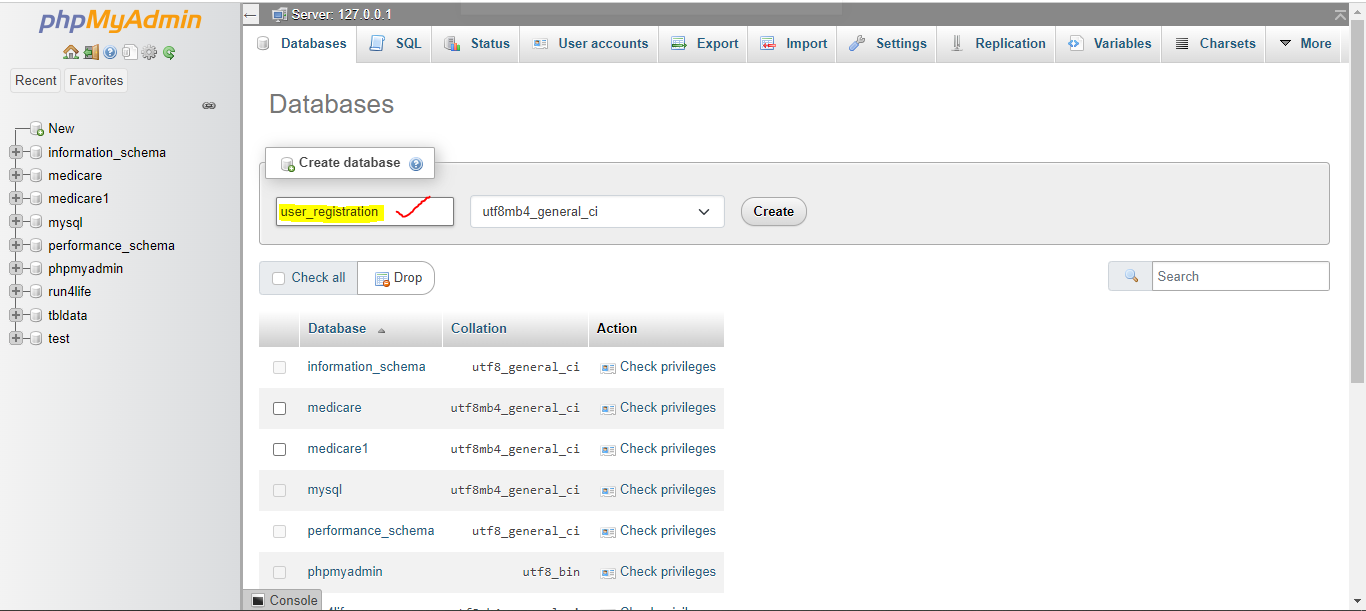The width and height of the screenshot is (1366, 611).
Task: Click the Console bar icon
Action: pyautogui.click(x=258, y=600)
